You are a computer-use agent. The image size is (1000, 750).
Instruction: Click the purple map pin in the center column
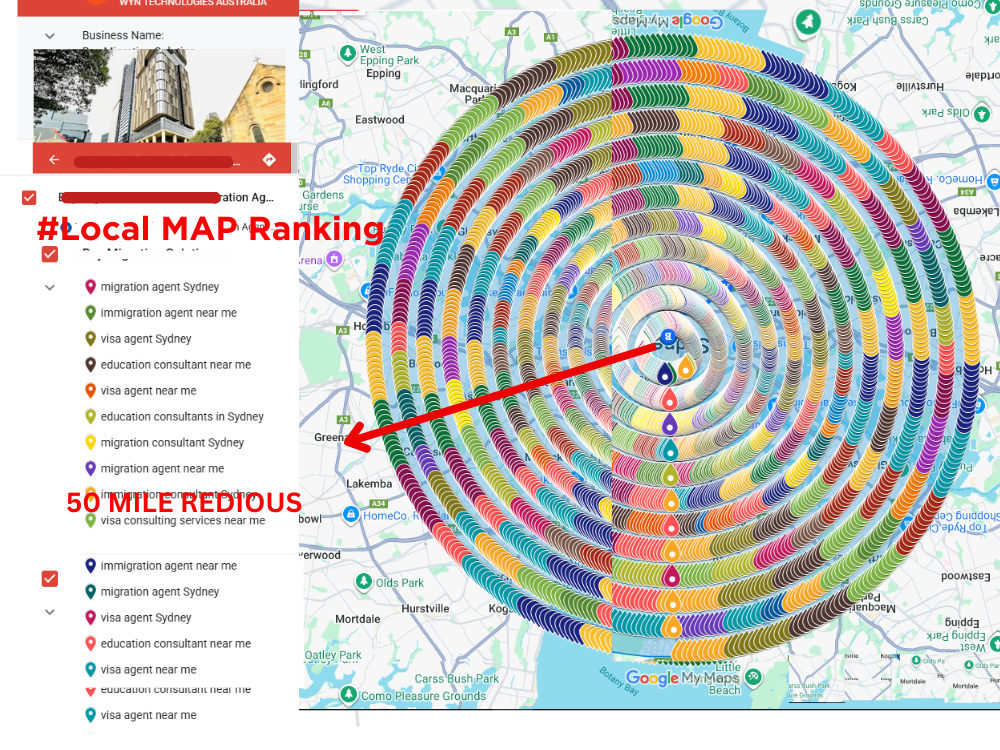(x=669, y=424)
